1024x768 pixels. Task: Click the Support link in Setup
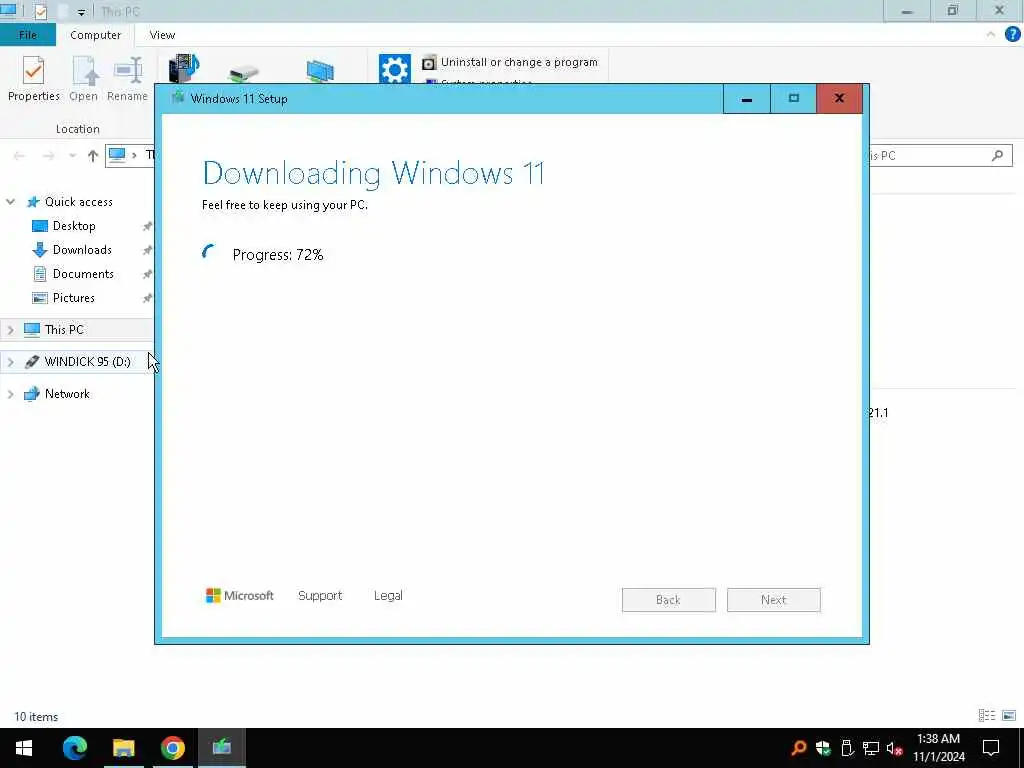(x=320, y=596)
